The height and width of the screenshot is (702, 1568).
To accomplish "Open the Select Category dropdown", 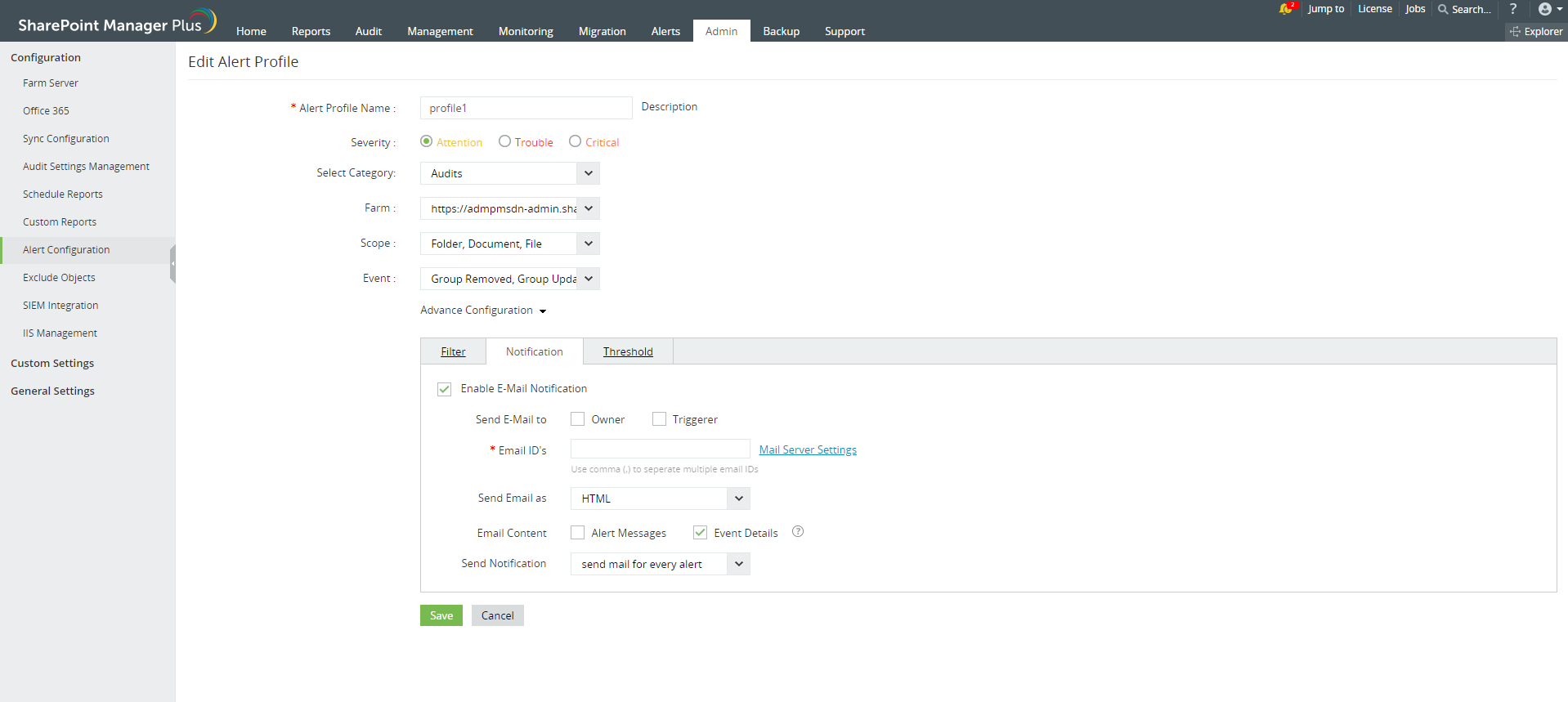I will tap(509, 173).
